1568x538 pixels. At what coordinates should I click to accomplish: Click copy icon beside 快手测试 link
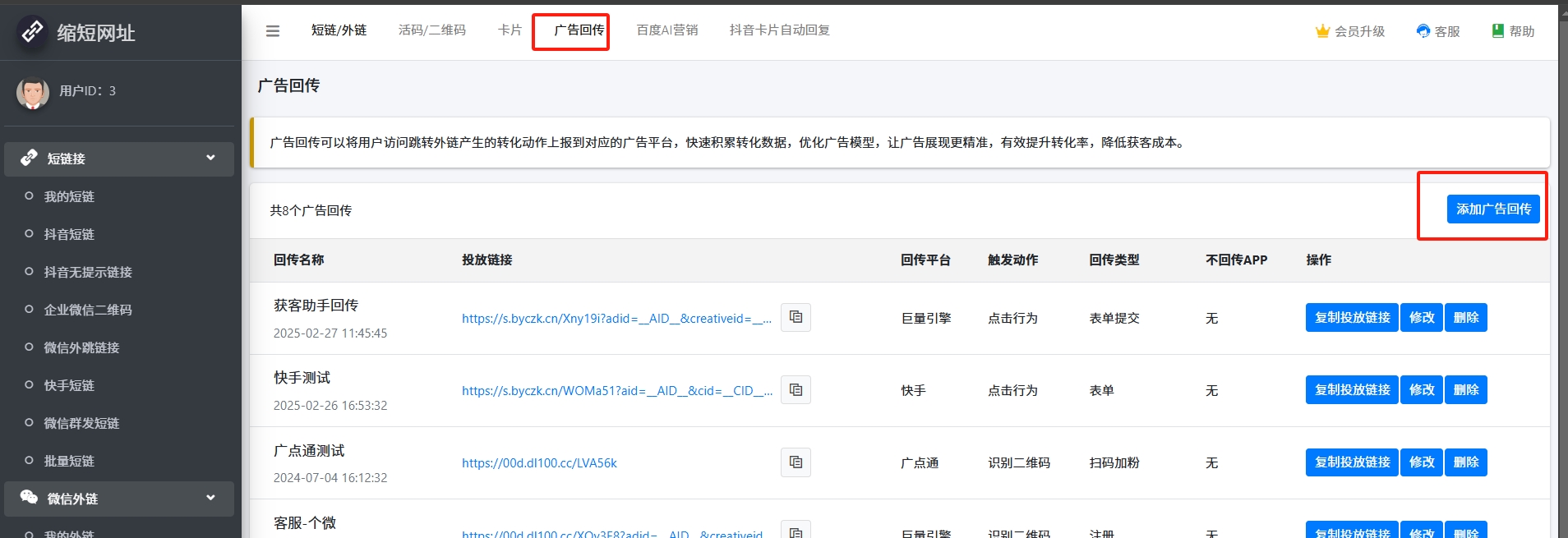796,389
